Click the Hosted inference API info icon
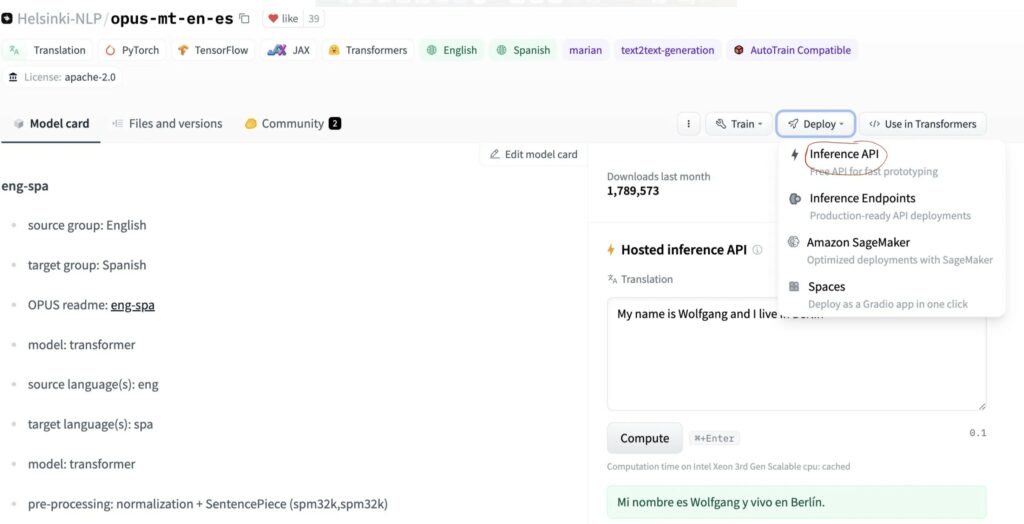The image size is (1024, 524). click(x=757, y=250)
